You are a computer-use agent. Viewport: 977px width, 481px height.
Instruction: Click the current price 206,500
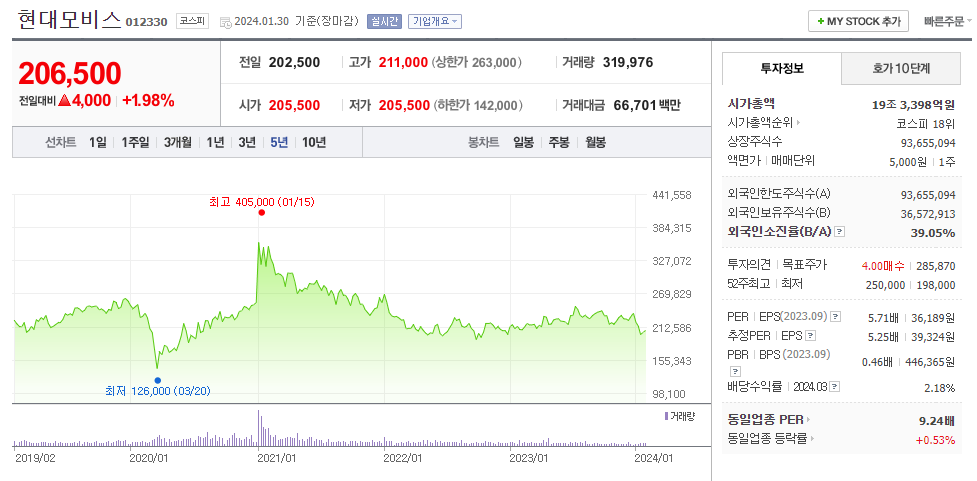click(x=70, y=74)
